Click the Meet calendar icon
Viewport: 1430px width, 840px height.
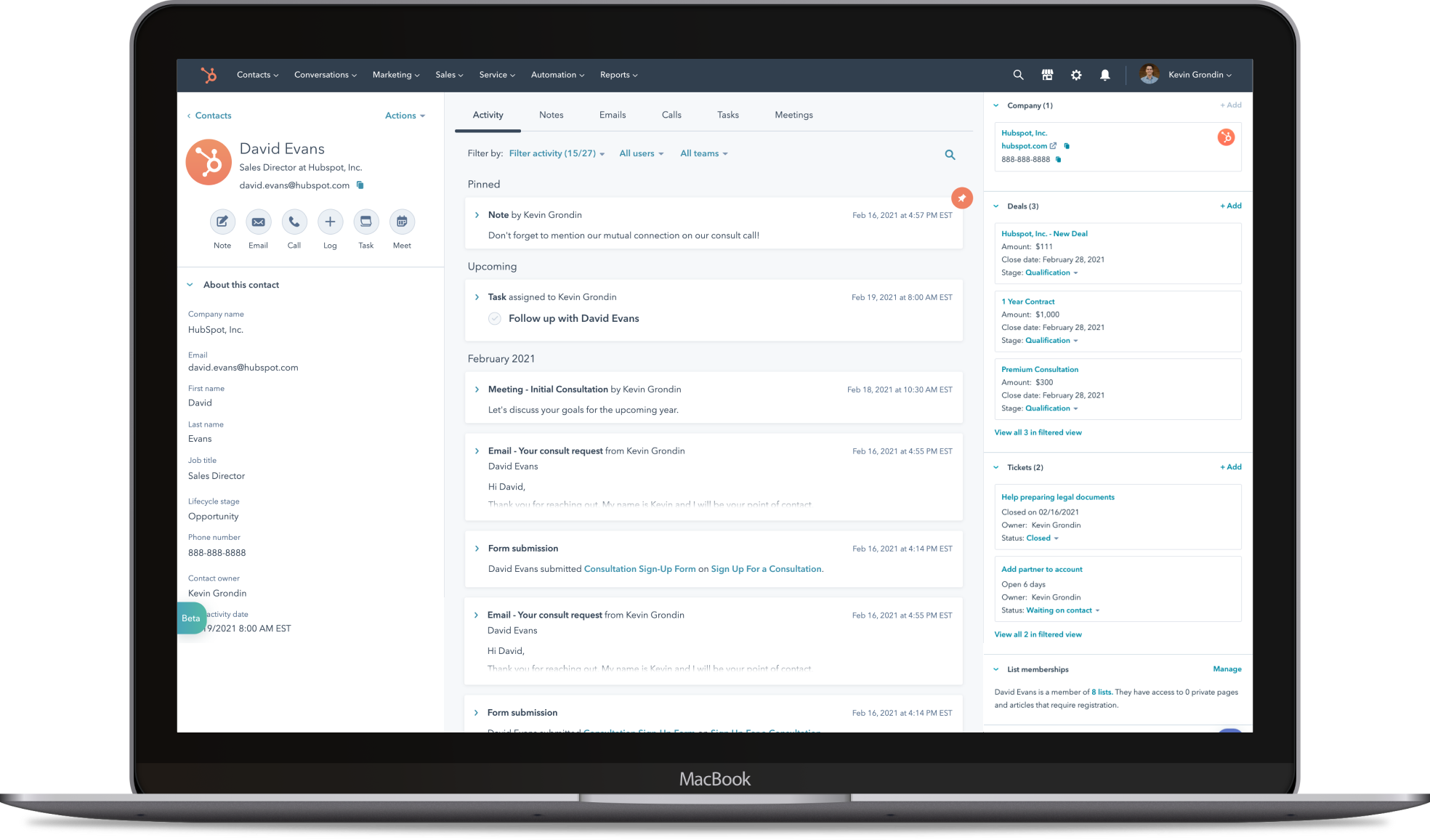coord(402,222)
